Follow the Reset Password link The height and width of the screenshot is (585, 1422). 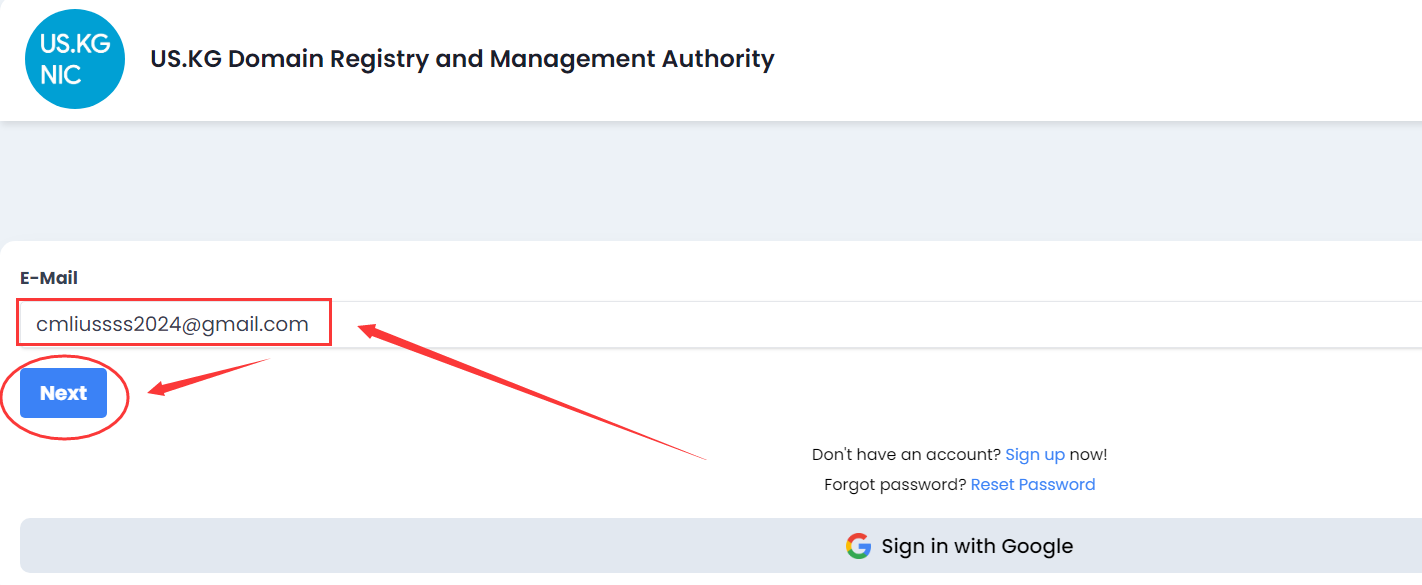(x=1033, y=484)
